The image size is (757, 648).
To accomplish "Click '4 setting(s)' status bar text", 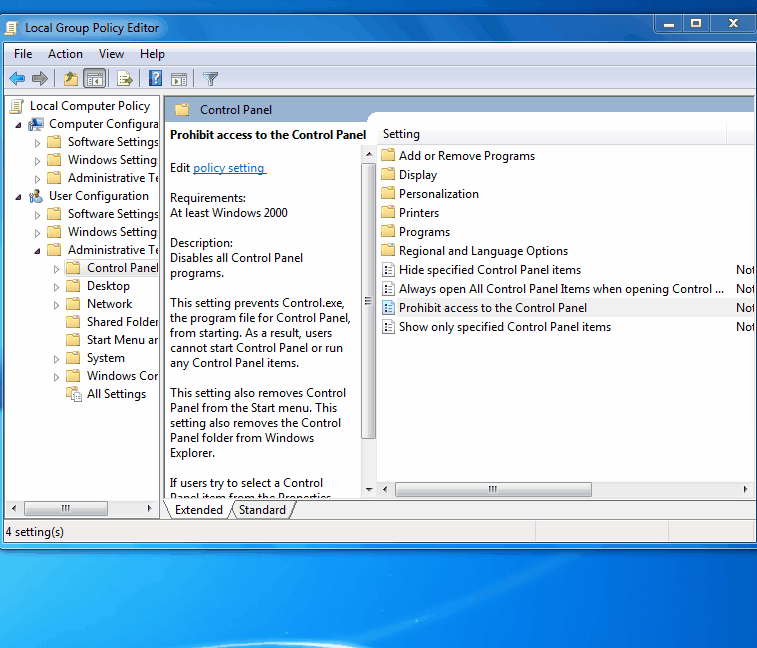I will click(35, 532).
